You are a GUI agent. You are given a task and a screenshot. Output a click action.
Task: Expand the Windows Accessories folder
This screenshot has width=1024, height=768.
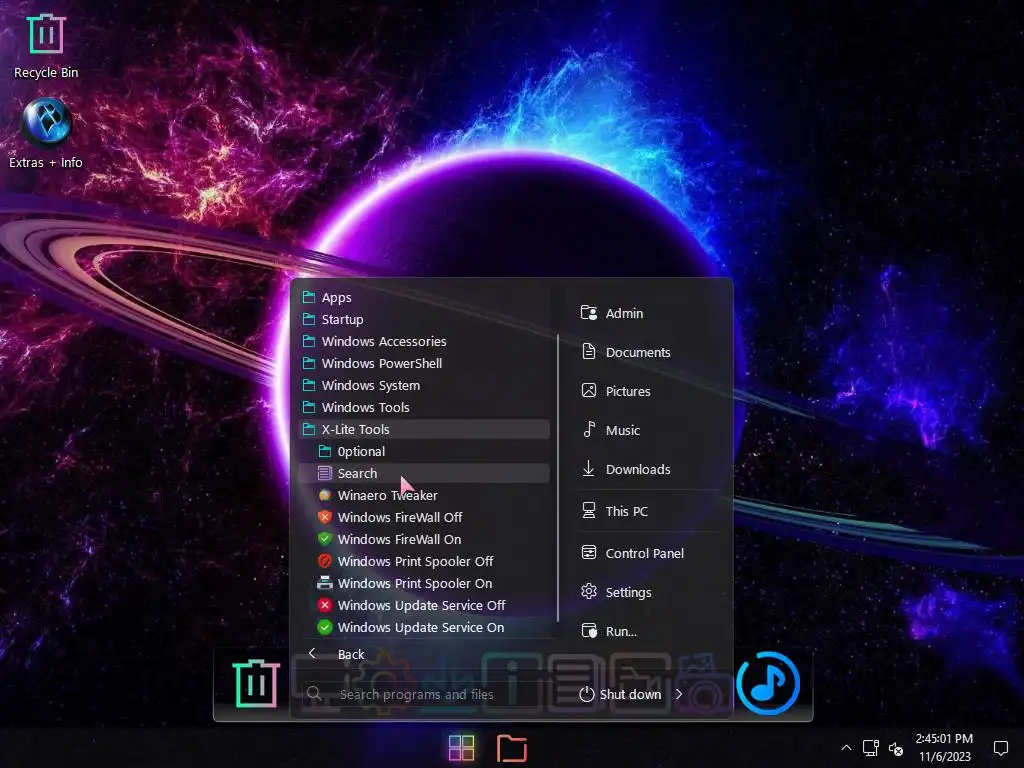(x=423, y=342)
